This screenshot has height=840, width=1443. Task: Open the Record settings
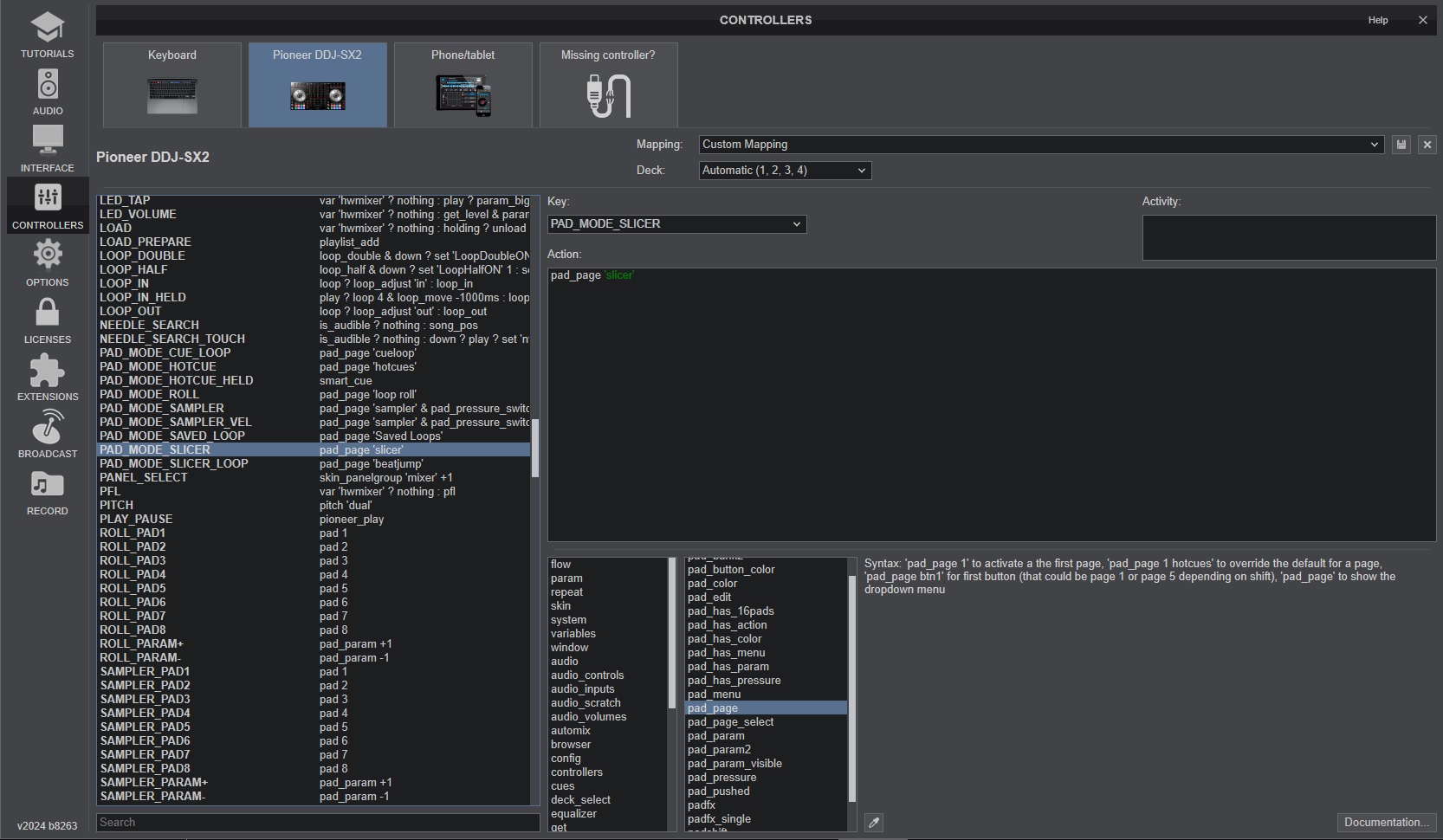48,492
